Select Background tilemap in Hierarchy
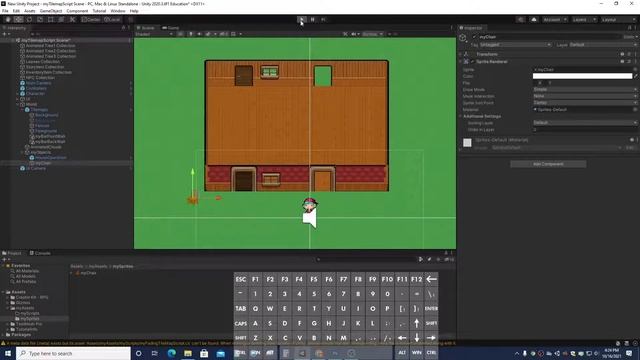This screenshot has width=640, height=360. (47, 115)
